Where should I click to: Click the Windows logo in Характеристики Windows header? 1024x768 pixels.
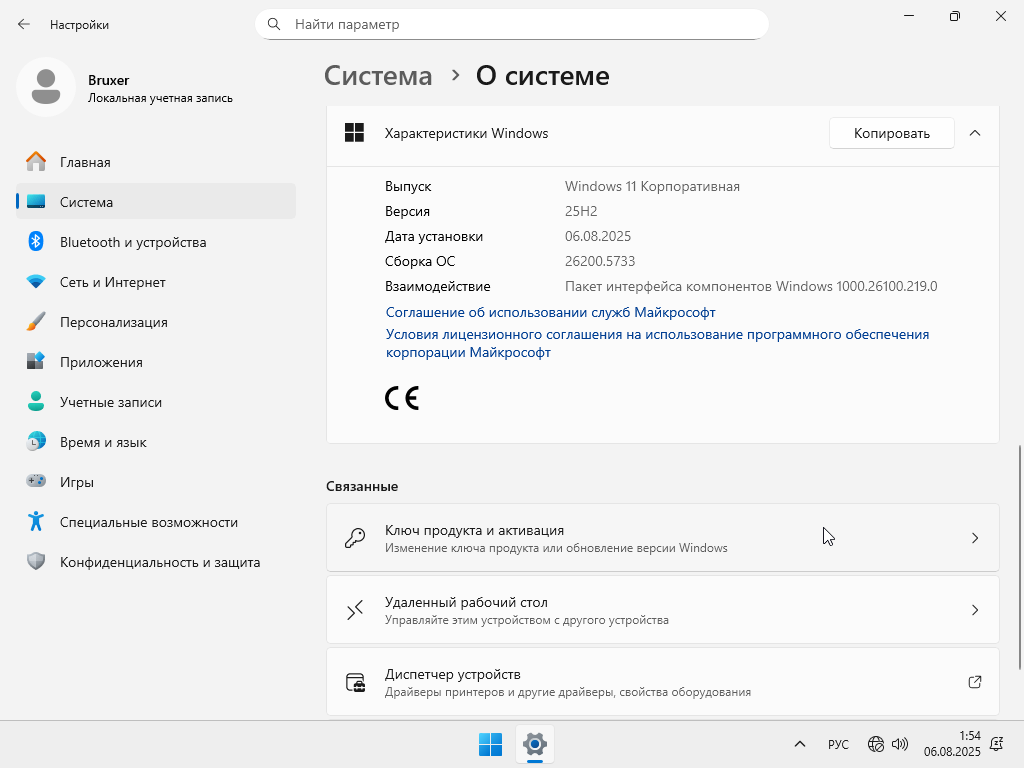point(355,133)
